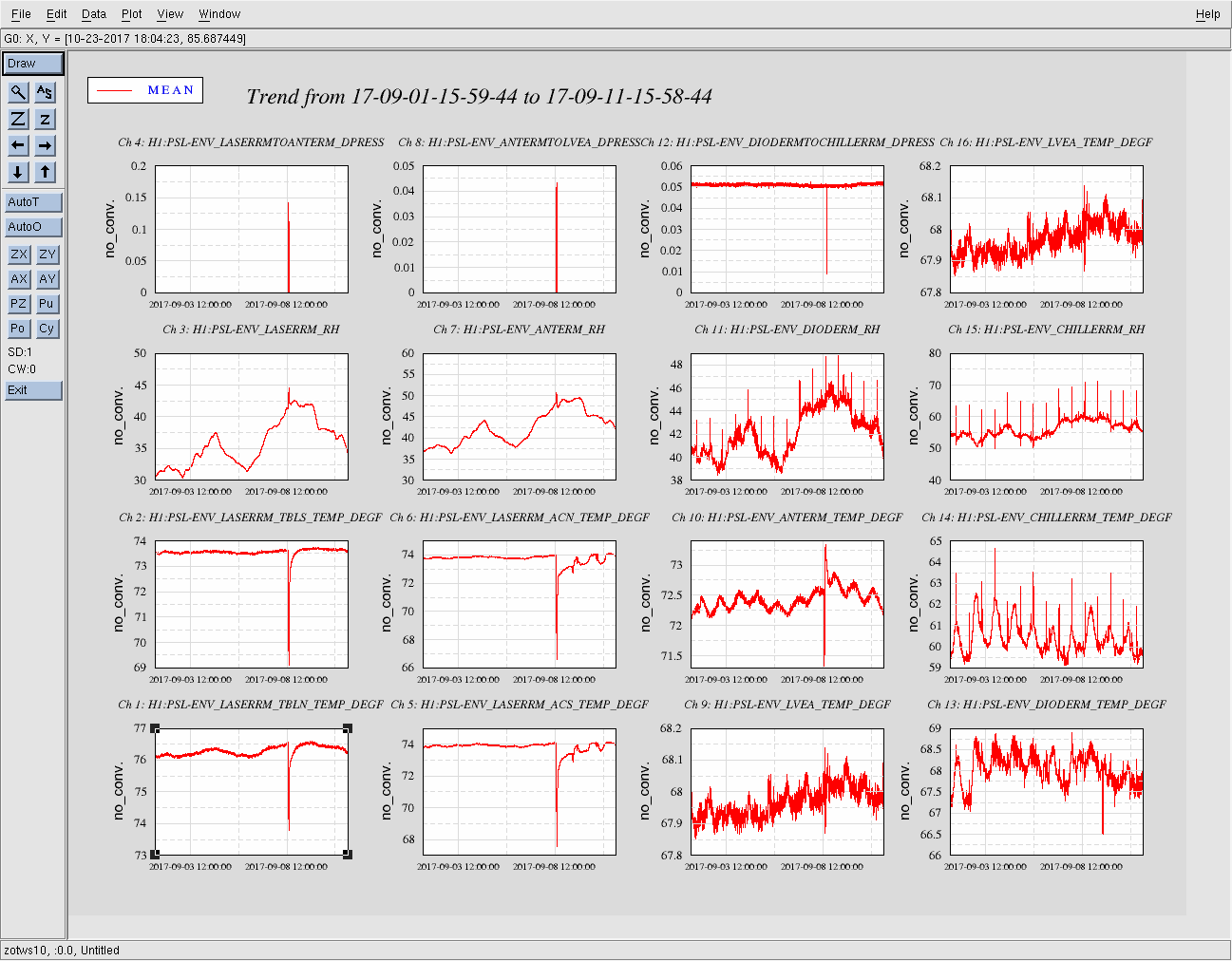1232x961 pixels.
Task: Open the Data menu
Action: tap(94, 14)
